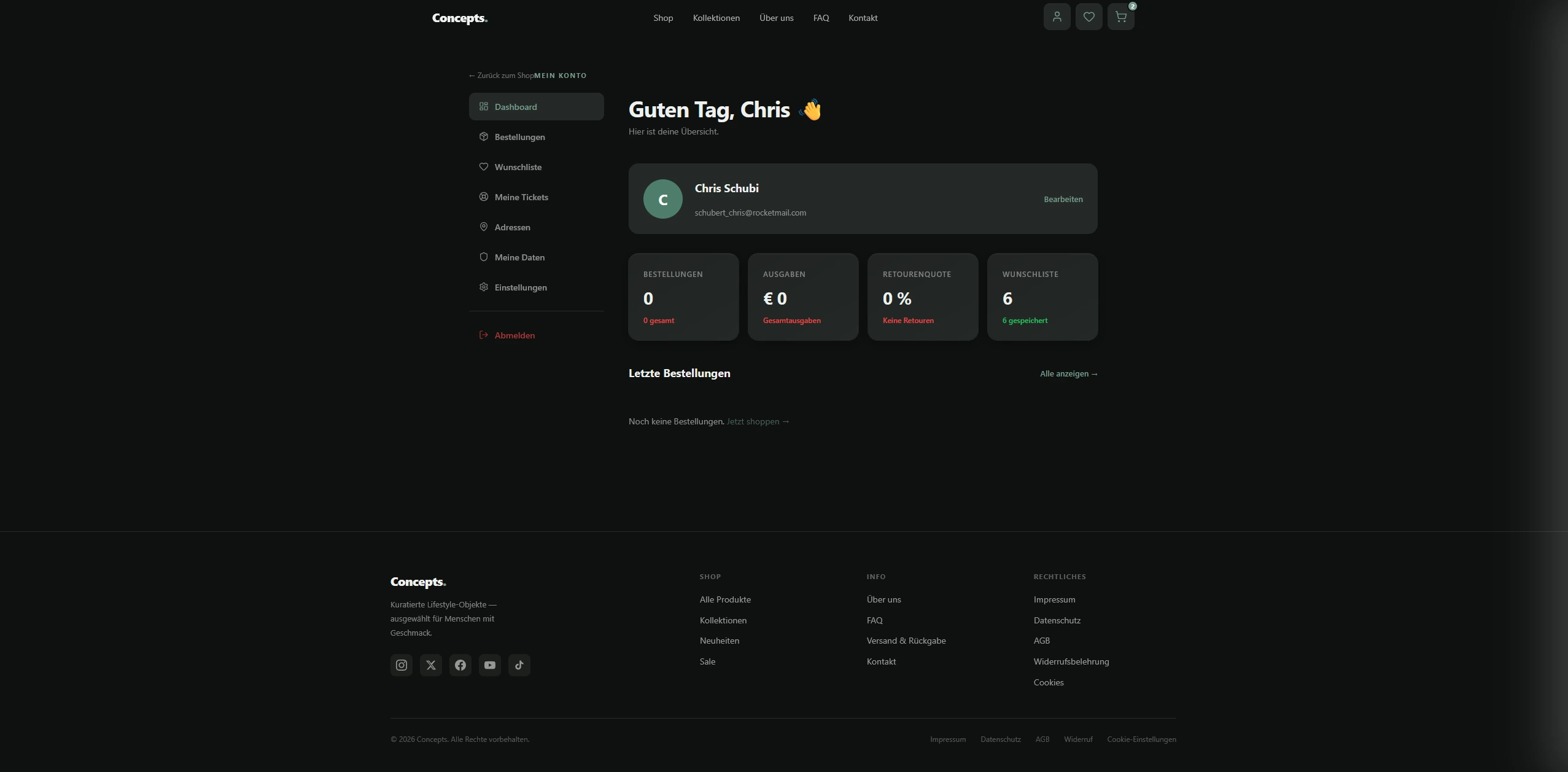The image size is (1568, 772).
Task: Select Wunschliste in the account sidebar
Action: (537, 166)
